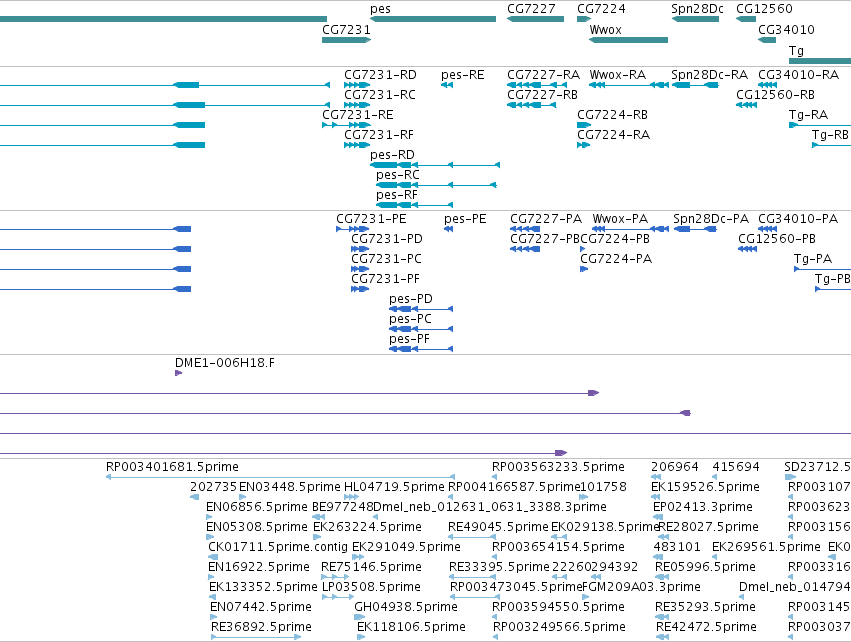Select protein CG7231-PC

pyautogui.click(x=386, y=259)
